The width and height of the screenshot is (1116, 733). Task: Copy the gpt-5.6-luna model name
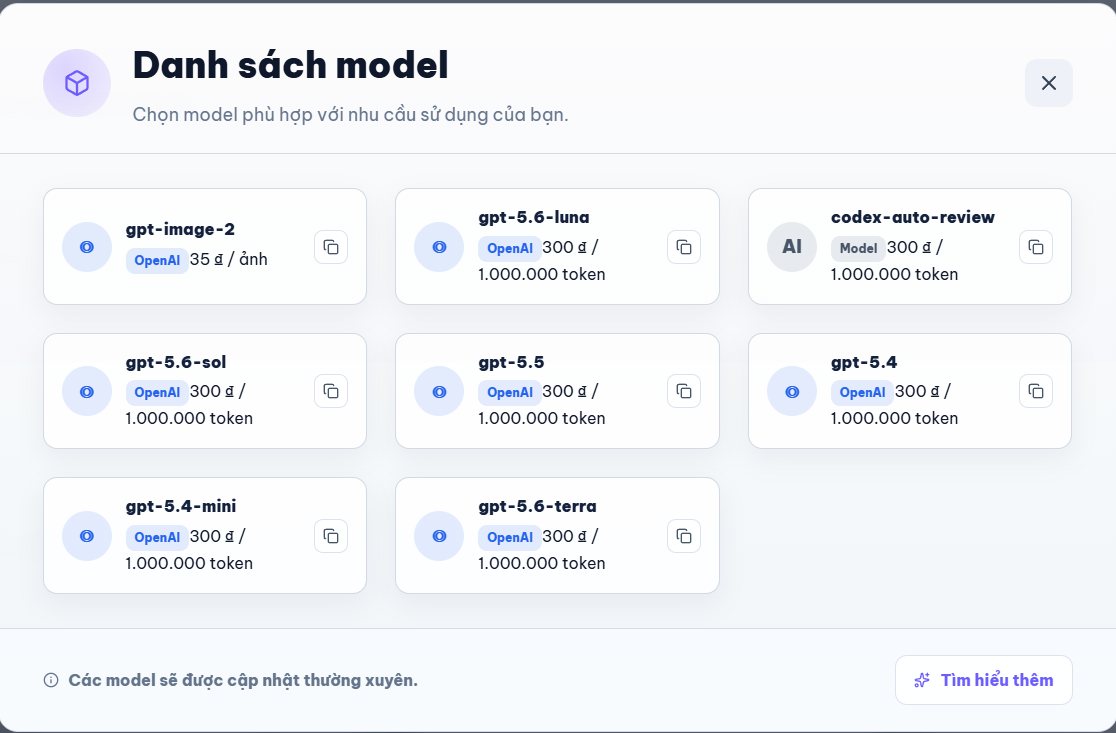coord(684,247)
